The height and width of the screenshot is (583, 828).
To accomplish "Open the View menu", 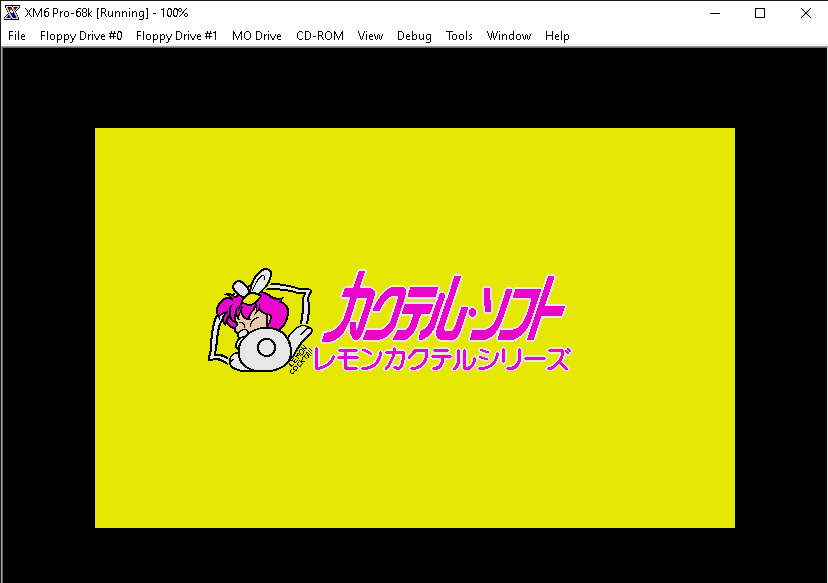I will coord(370,36).
